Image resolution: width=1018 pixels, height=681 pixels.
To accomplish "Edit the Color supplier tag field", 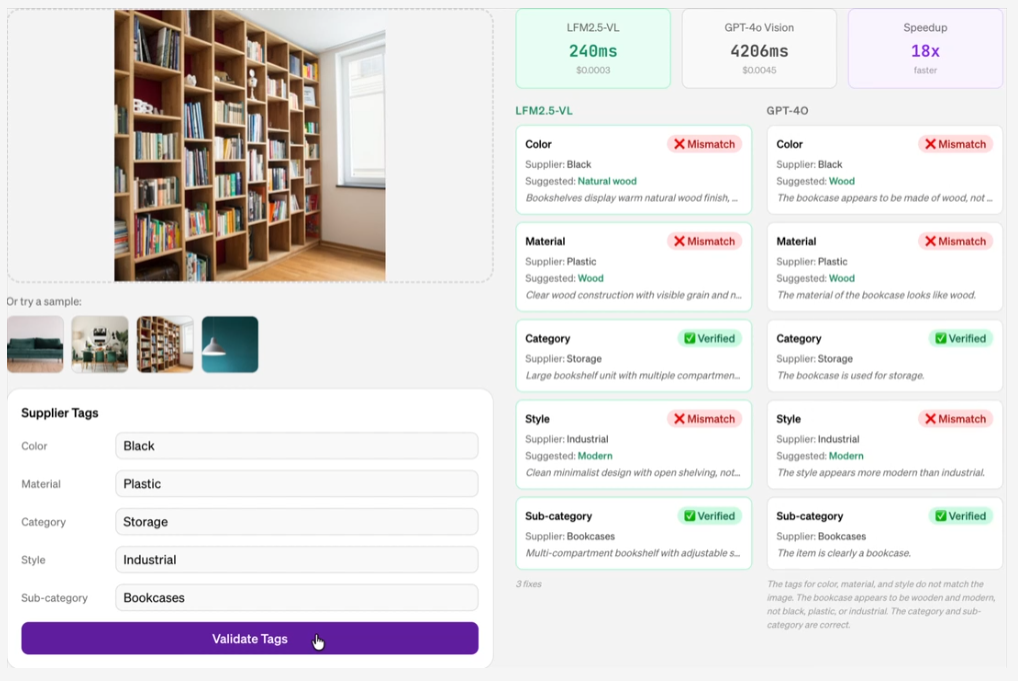I will point(296,446).
